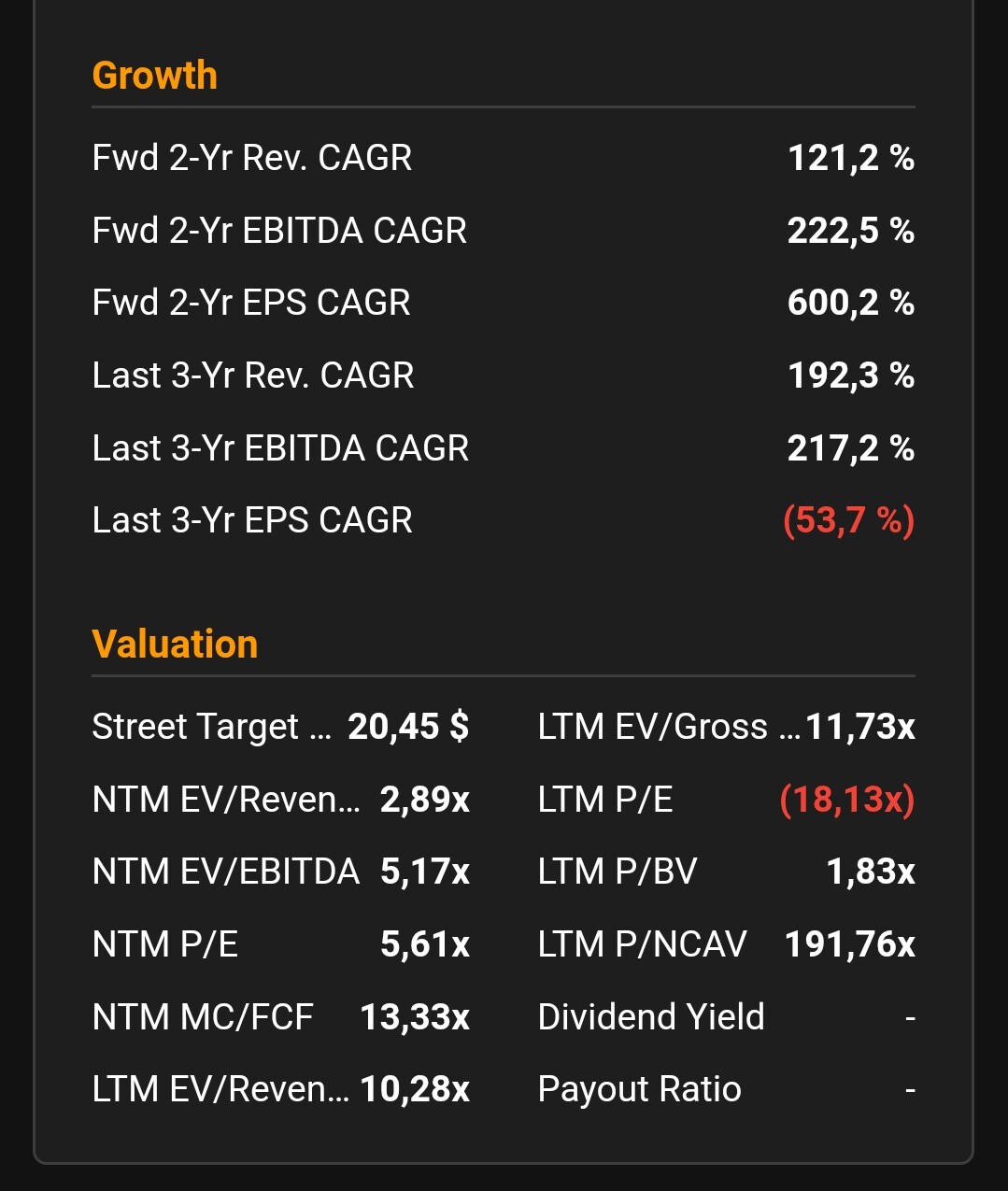Image resolution: width=1008 pixels, height=1191 pixels.
Task: Select the NTM MC/FCF metric label
Action: click(203, 1017)
